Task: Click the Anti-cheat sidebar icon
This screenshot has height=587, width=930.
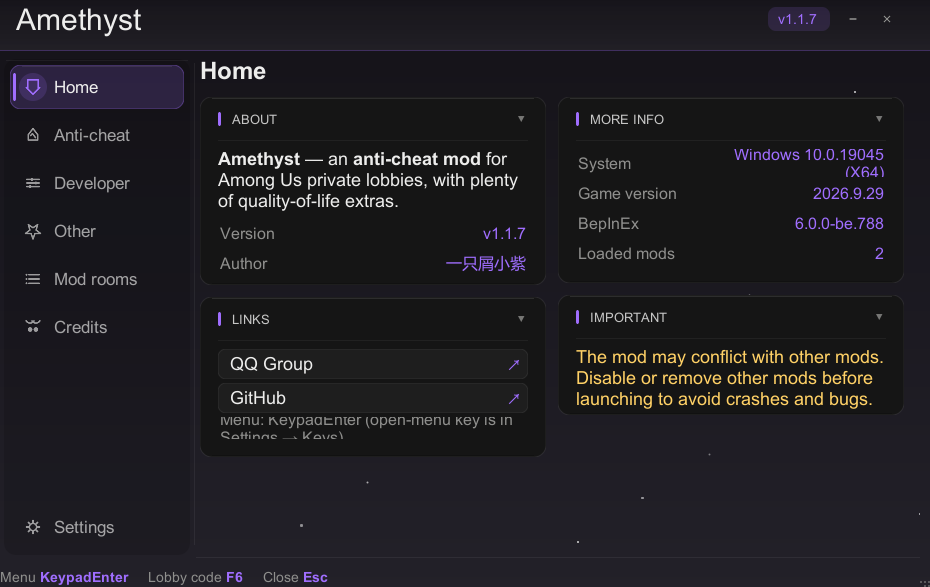Action: [x=33, y=135]
